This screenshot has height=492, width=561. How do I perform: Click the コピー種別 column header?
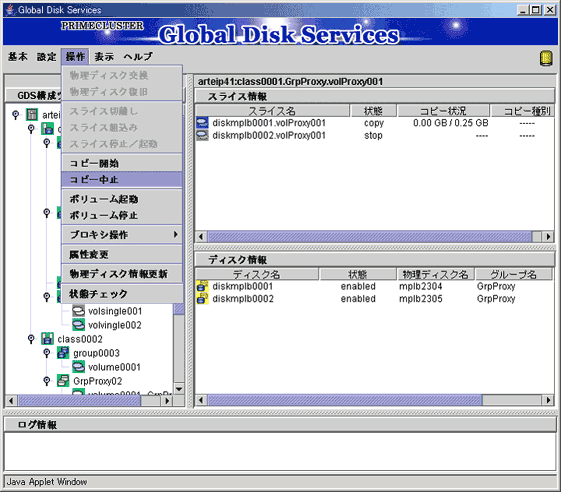tap(523, 111)
